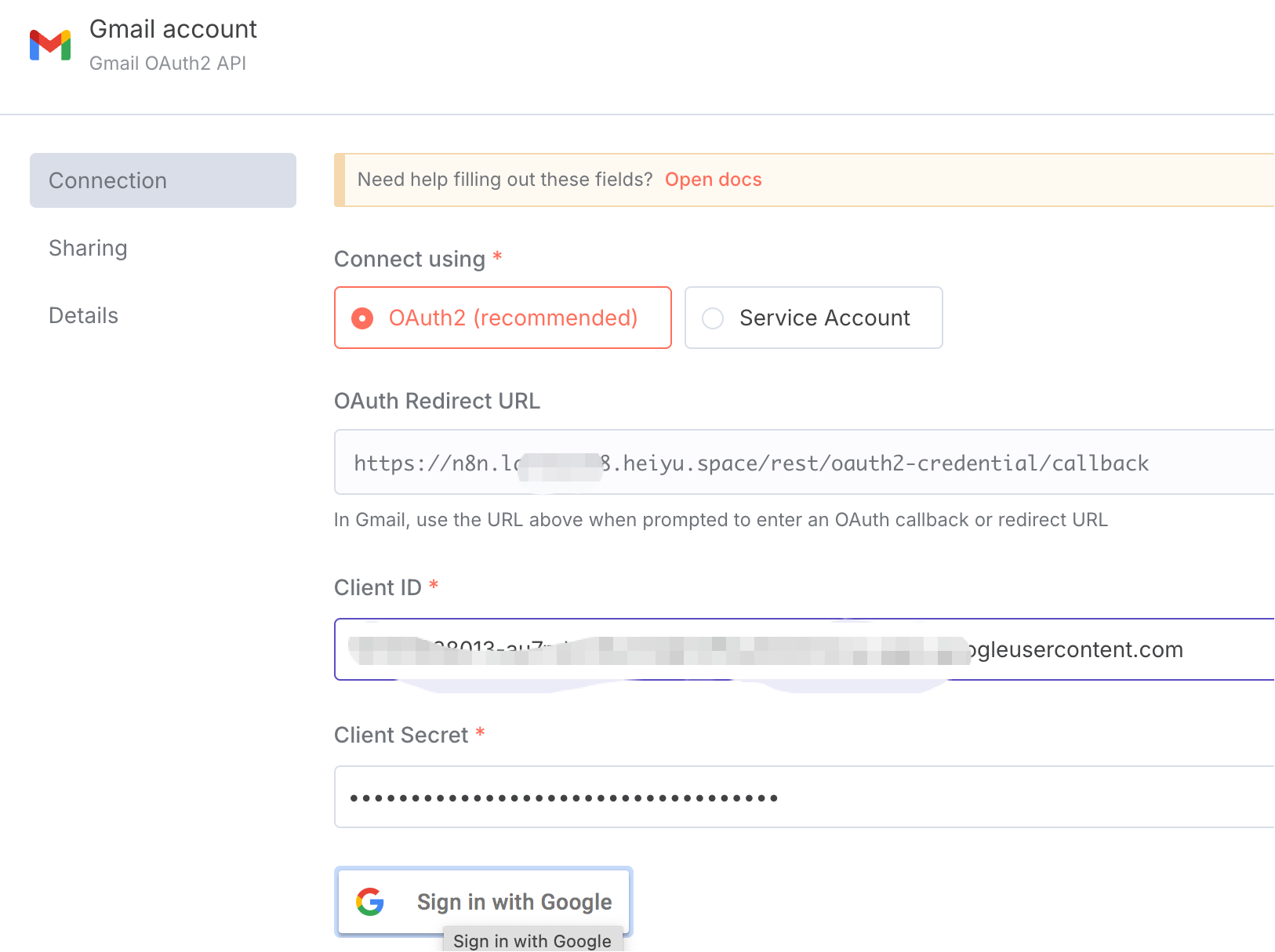Click the redirect URL hint text

(x=721, y=520)
